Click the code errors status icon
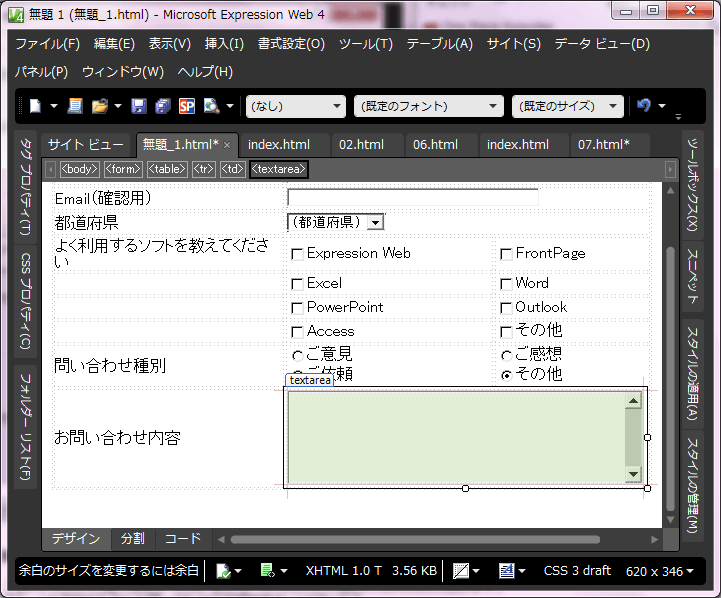The height and width of the screenshot is (598, 721). (x=268, y=571)
